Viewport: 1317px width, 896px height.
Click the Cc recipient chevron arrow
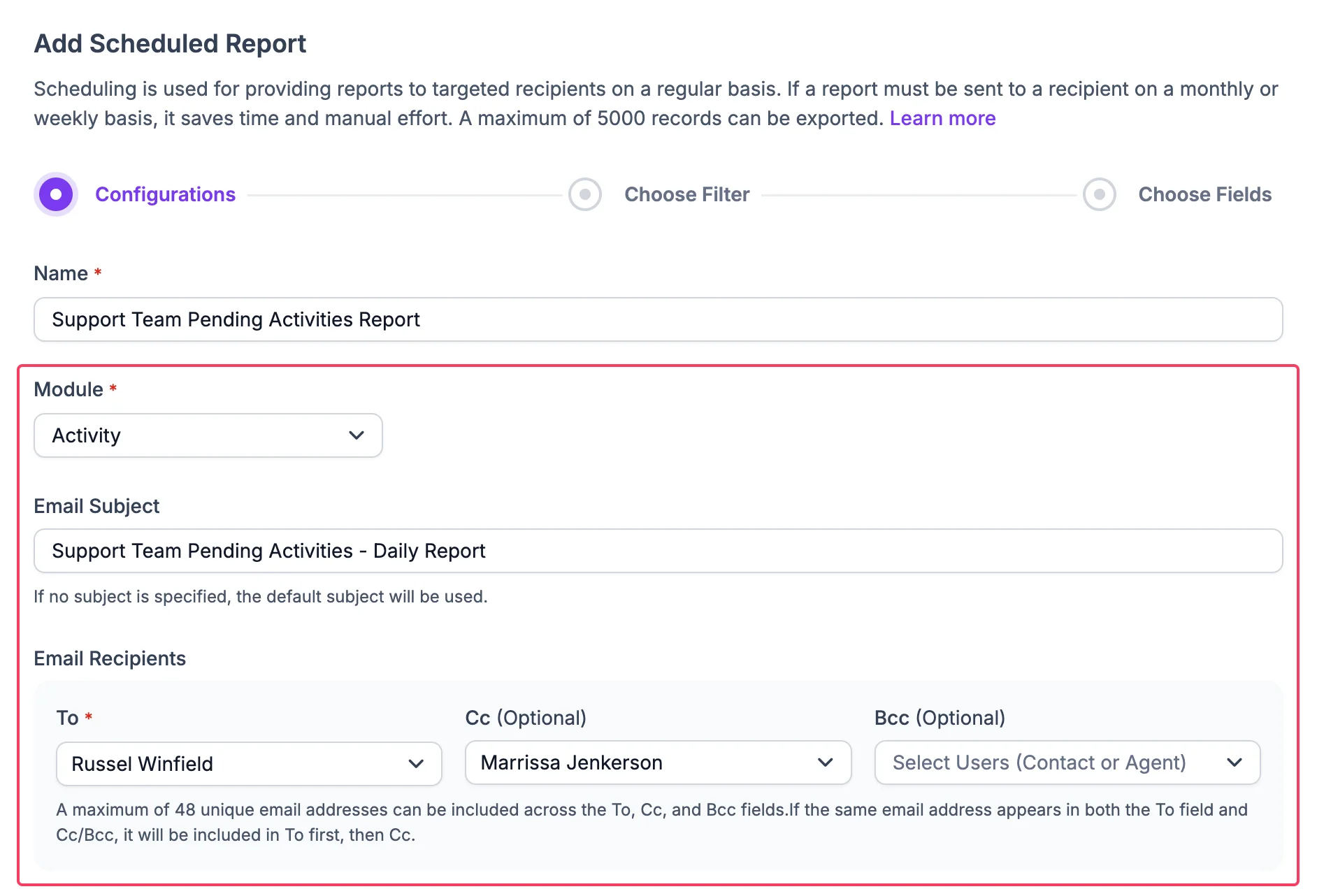tap(825, 763)
